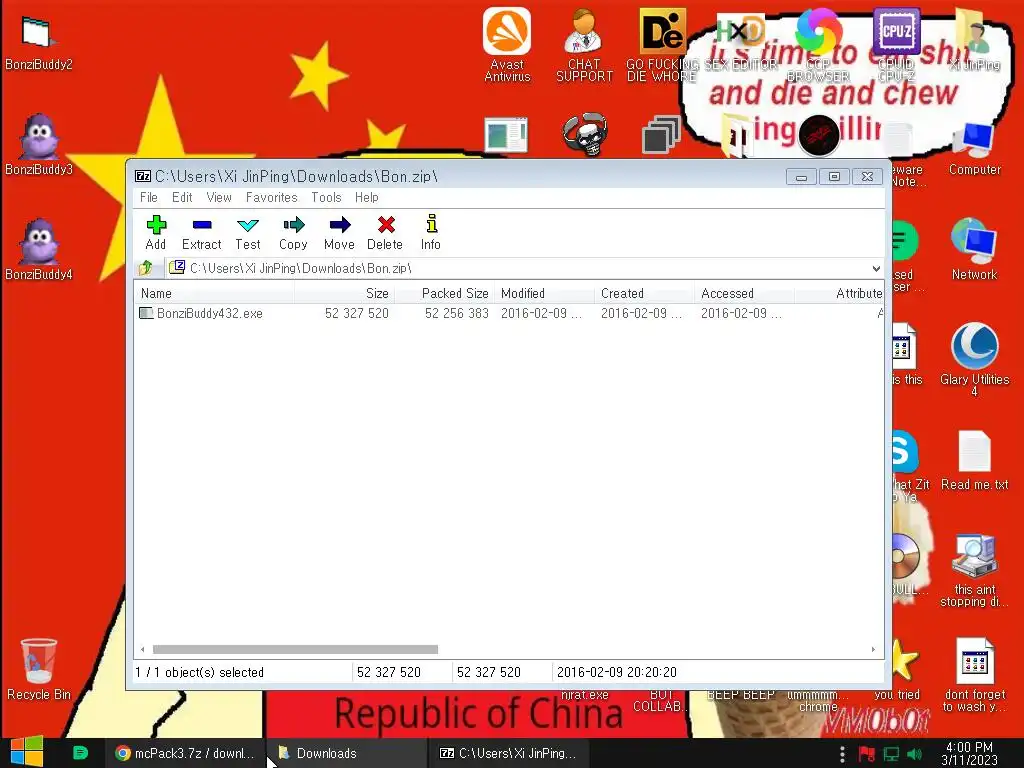Open the Help menu in 7-Zip

(x=366, y=197)
